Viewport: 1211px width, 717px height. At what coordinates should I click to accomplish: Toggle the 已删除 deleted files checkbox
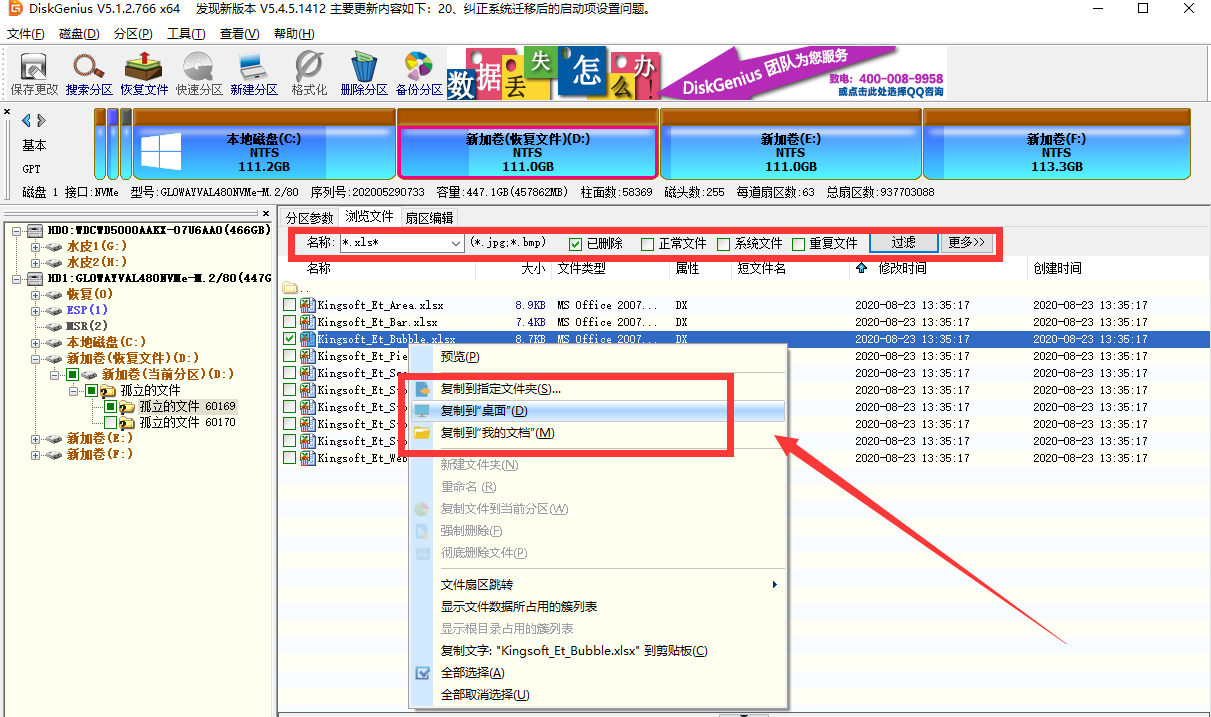click(x=576, y=244)
